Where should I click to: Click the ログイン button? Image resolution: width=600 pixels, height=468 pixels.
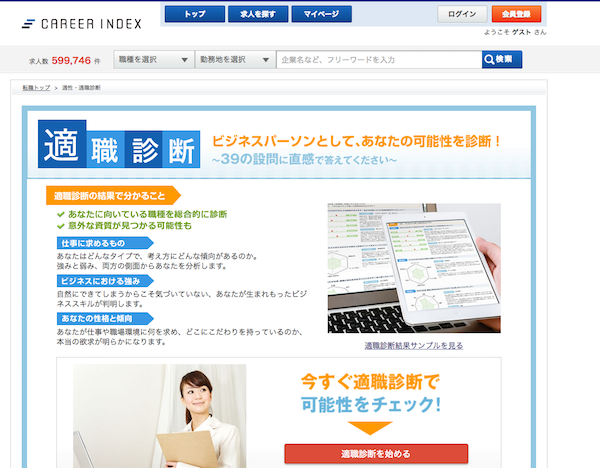(462, 14)
